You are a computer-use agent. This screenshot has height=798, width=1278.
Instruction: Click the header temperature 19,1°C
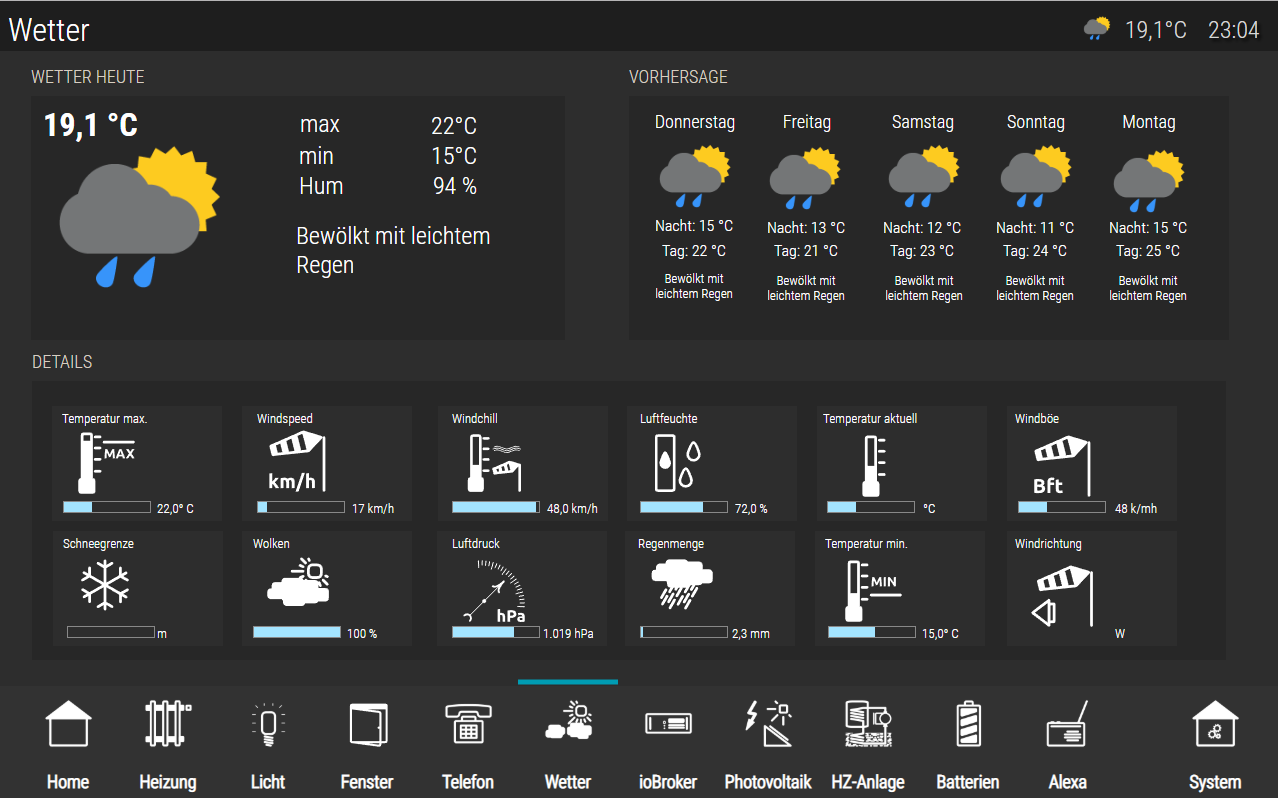pyautogui.click(x=1156, y=30)
